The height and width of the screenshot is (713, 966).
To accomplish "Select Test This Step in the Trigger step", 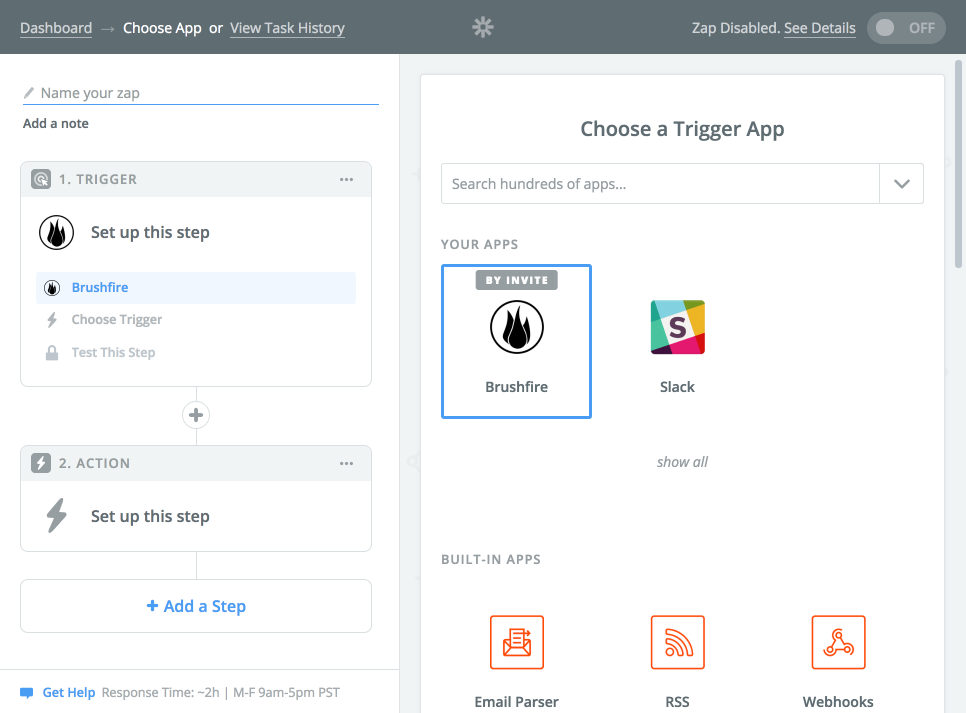I will (x=113, y=352).
